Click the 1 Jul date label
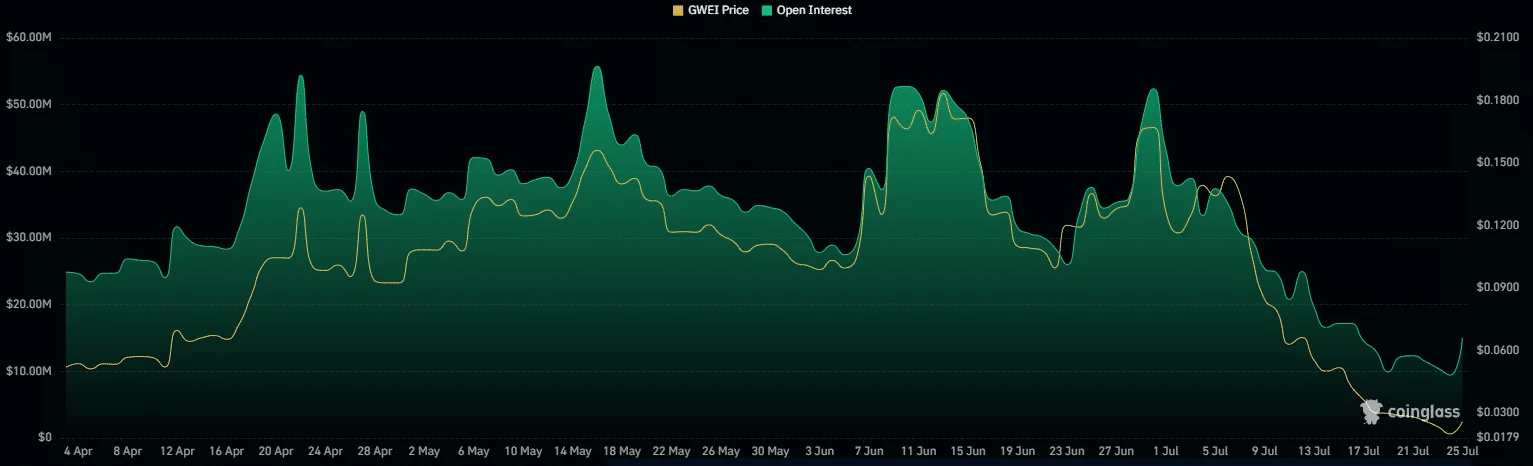Screen dimensions: 1533x466 click(1167, 452)
